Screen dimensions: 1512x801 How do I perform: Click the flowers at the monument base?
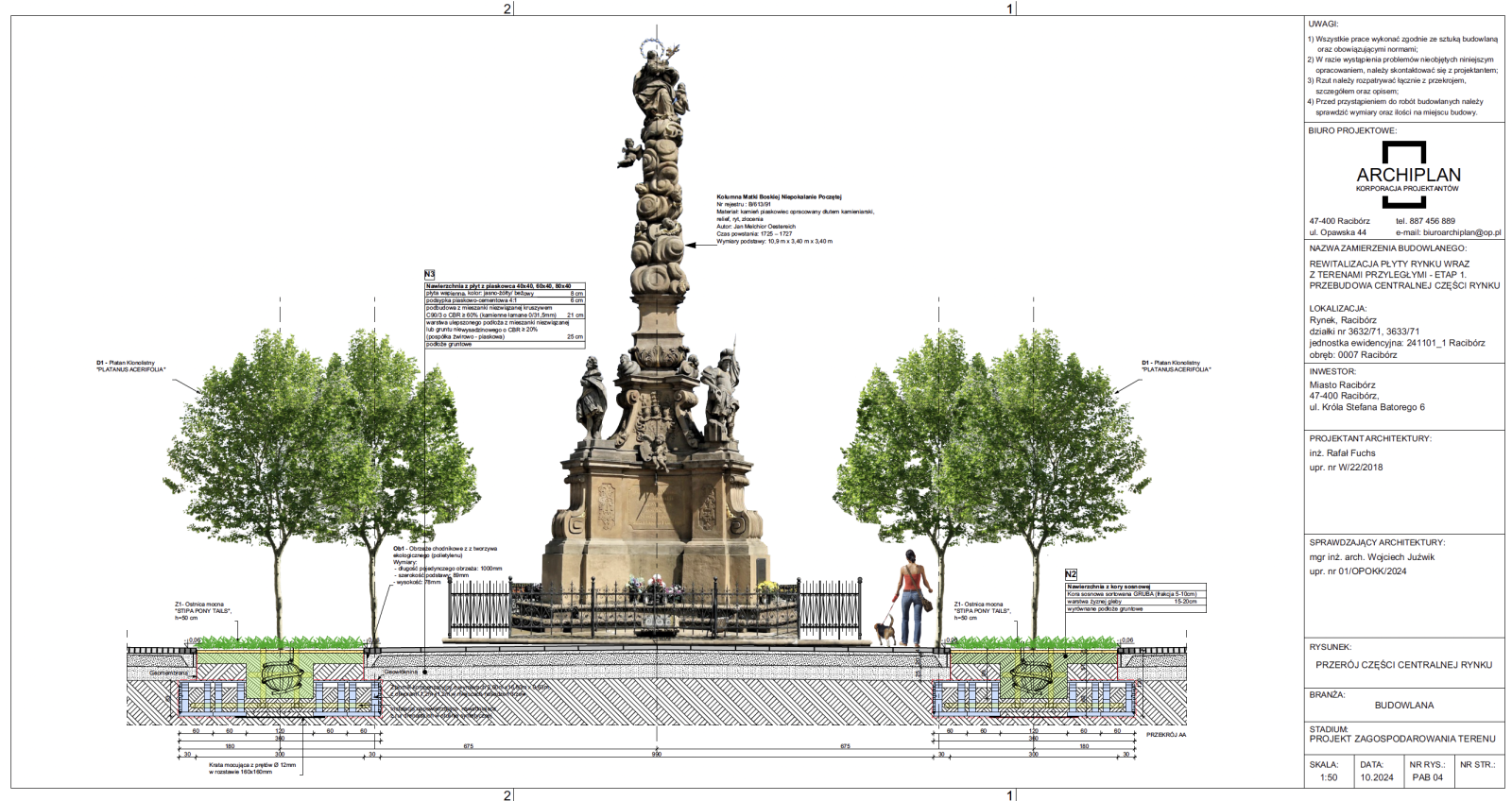point(654,590)
